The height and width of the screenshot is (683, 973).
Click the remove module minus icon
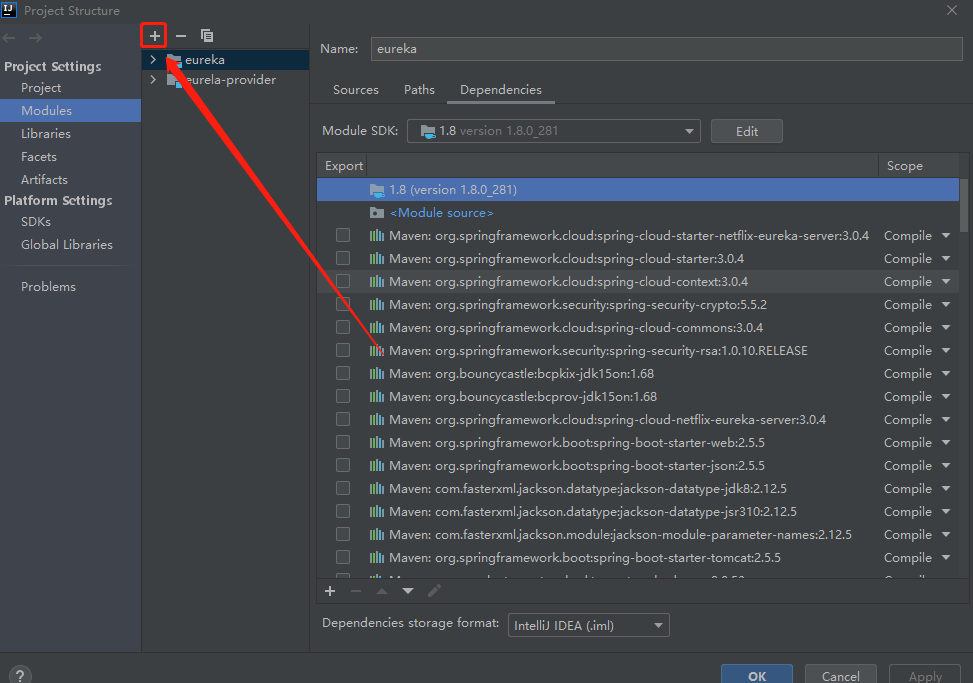click(181, 36)
